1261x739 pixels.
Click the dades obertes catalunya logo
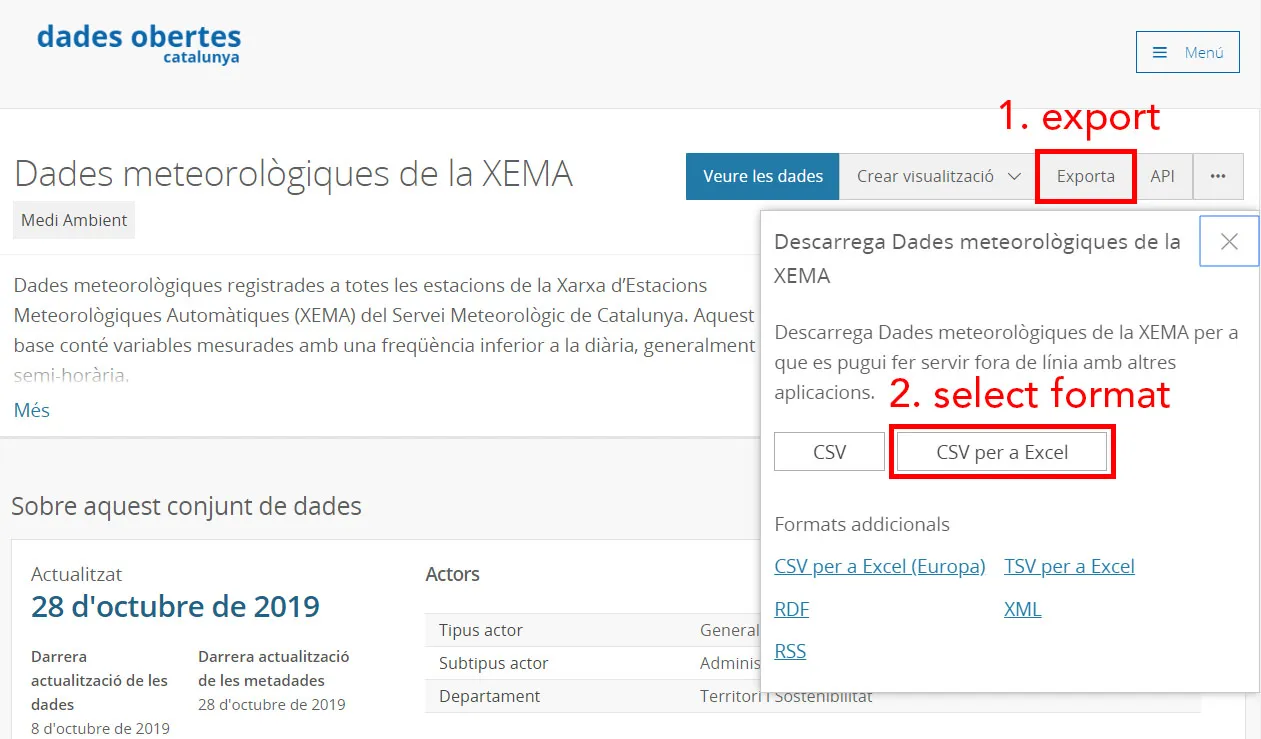pos(139,43)
